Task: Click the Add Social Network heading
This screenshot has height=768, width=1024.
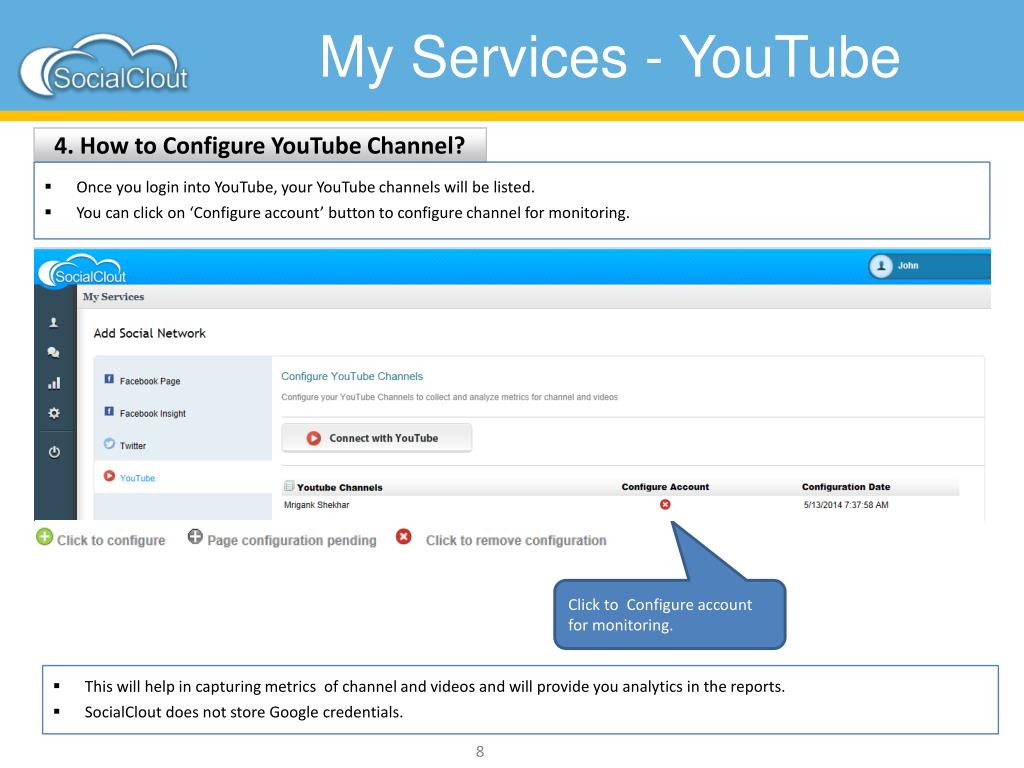Action: point(150,333)
